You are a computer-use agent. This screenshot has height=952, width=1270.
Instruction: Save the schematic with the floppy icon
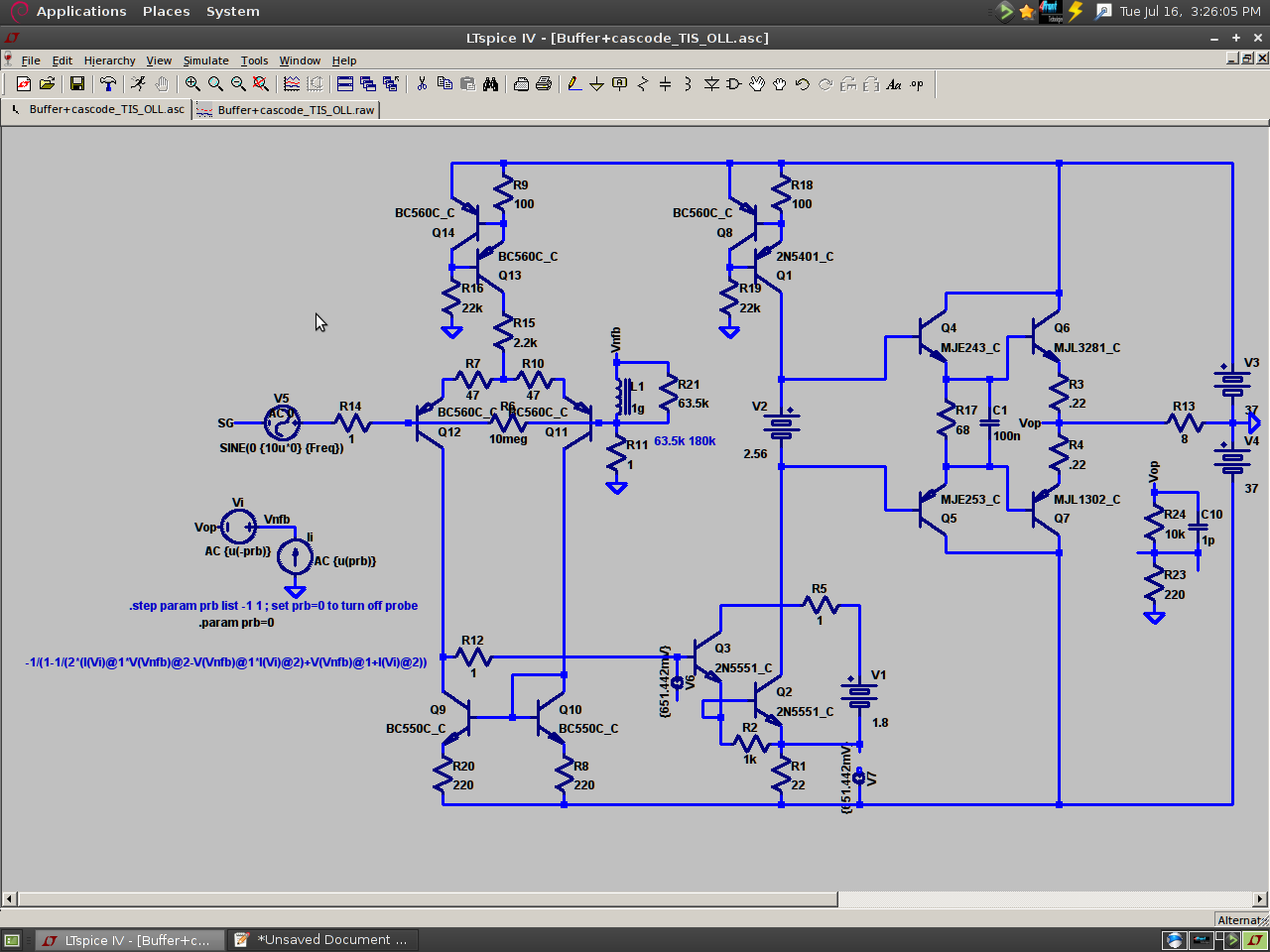pyautogui.click(x=77, y=84)
